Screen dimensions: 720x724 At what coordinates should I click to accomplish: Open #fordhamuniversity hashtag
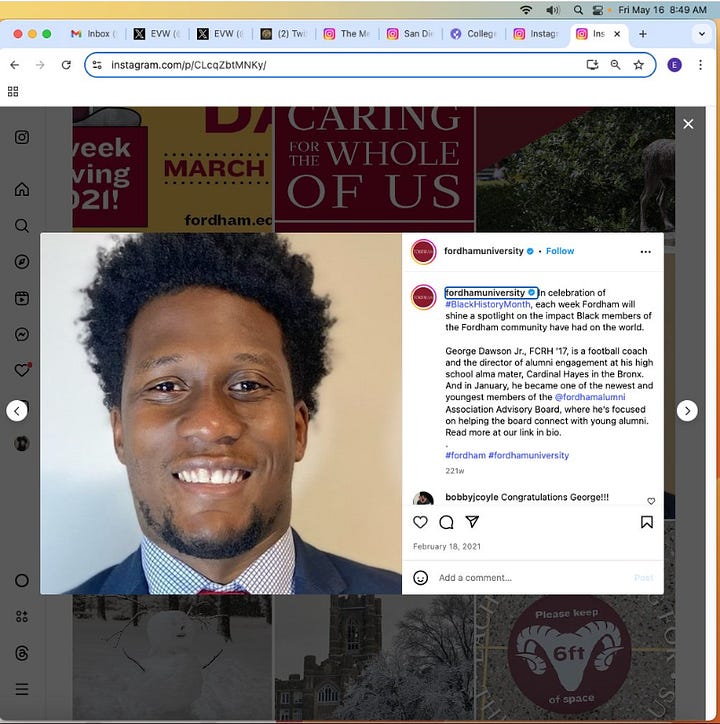pos(529,455)
